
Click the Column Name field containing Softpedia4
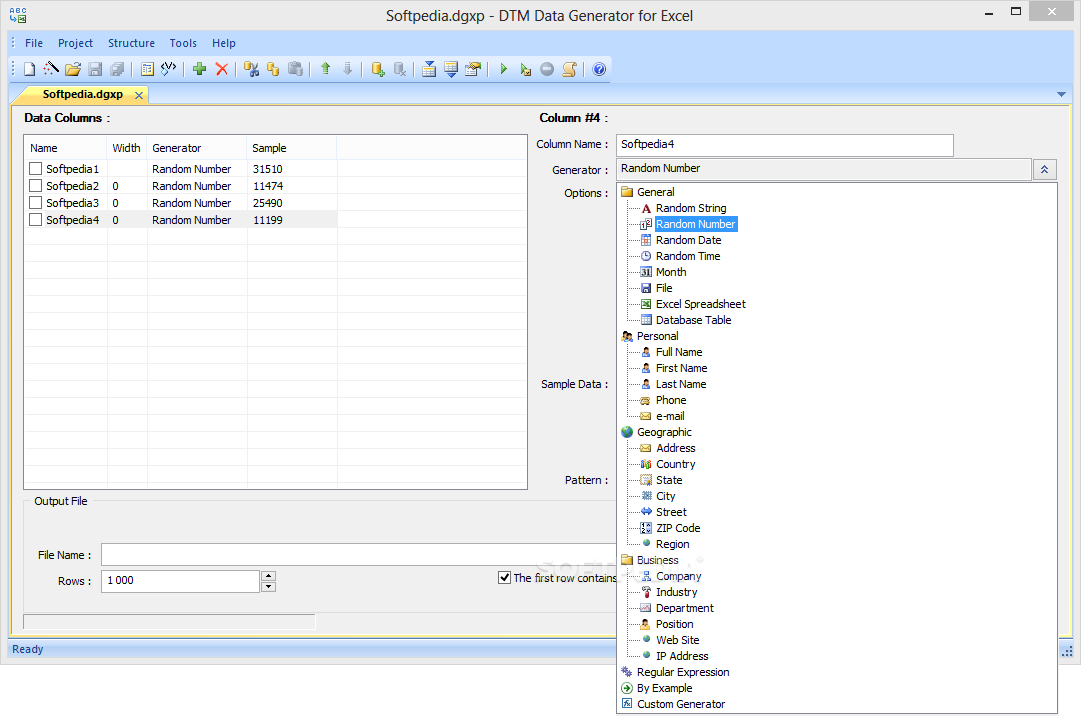click(785, 145)
